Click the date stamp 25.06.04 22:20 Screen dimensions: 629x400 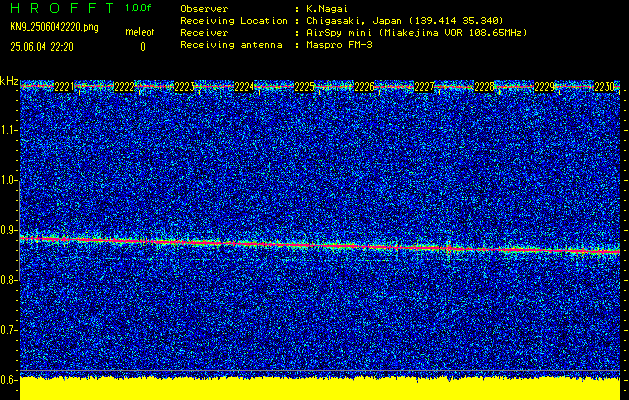pos(42,47)
